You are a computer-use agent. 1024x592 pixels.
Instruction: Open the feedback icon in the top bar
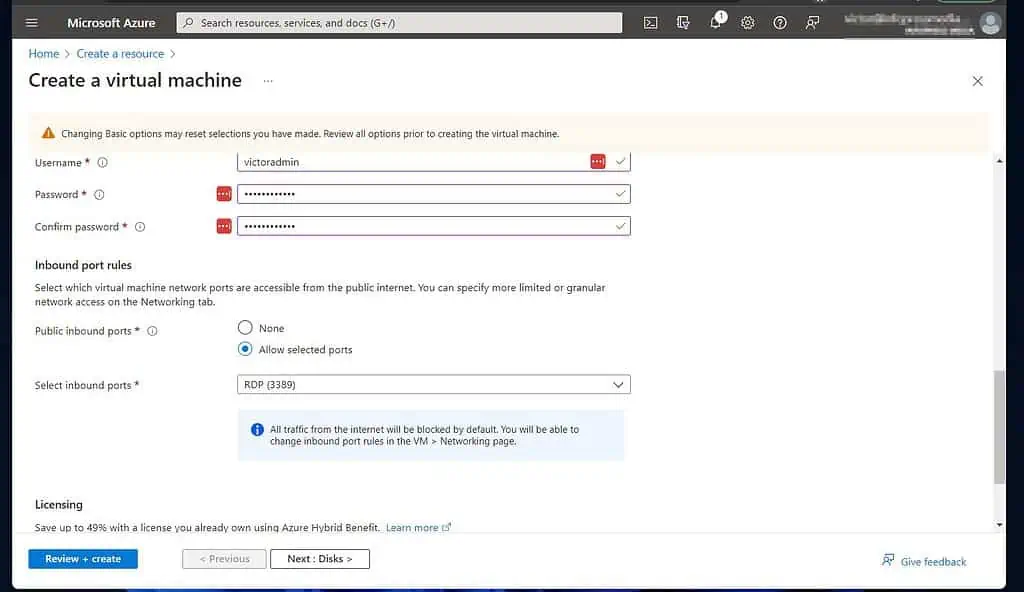812,22
